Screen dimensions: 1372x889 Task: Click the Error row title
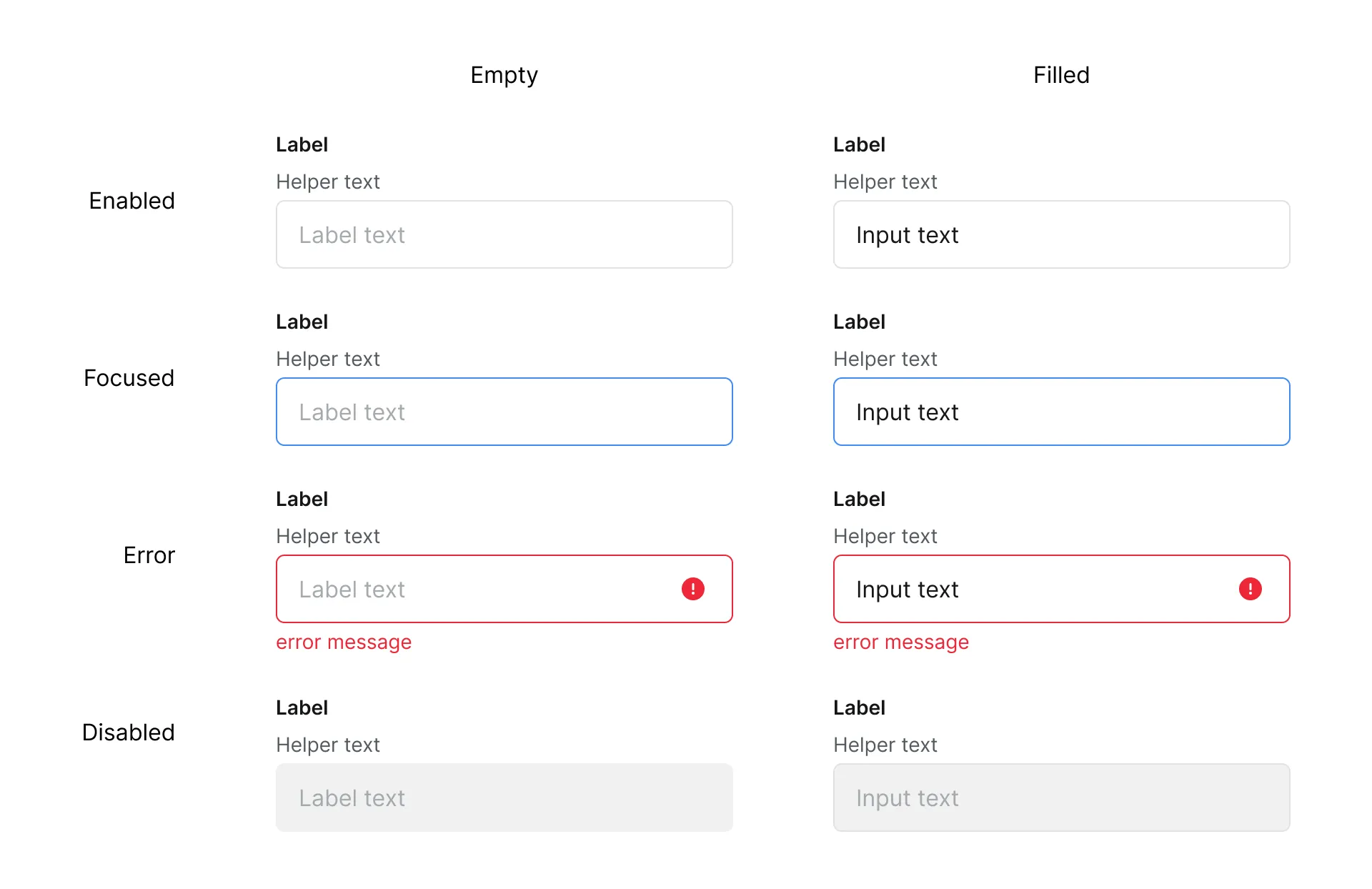tap(149, 555)
